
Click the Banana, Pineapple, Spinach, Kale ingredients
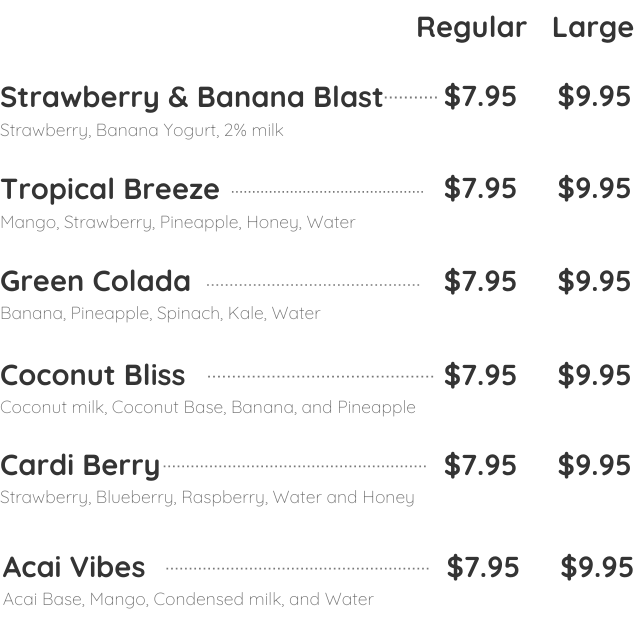[160, 313]
